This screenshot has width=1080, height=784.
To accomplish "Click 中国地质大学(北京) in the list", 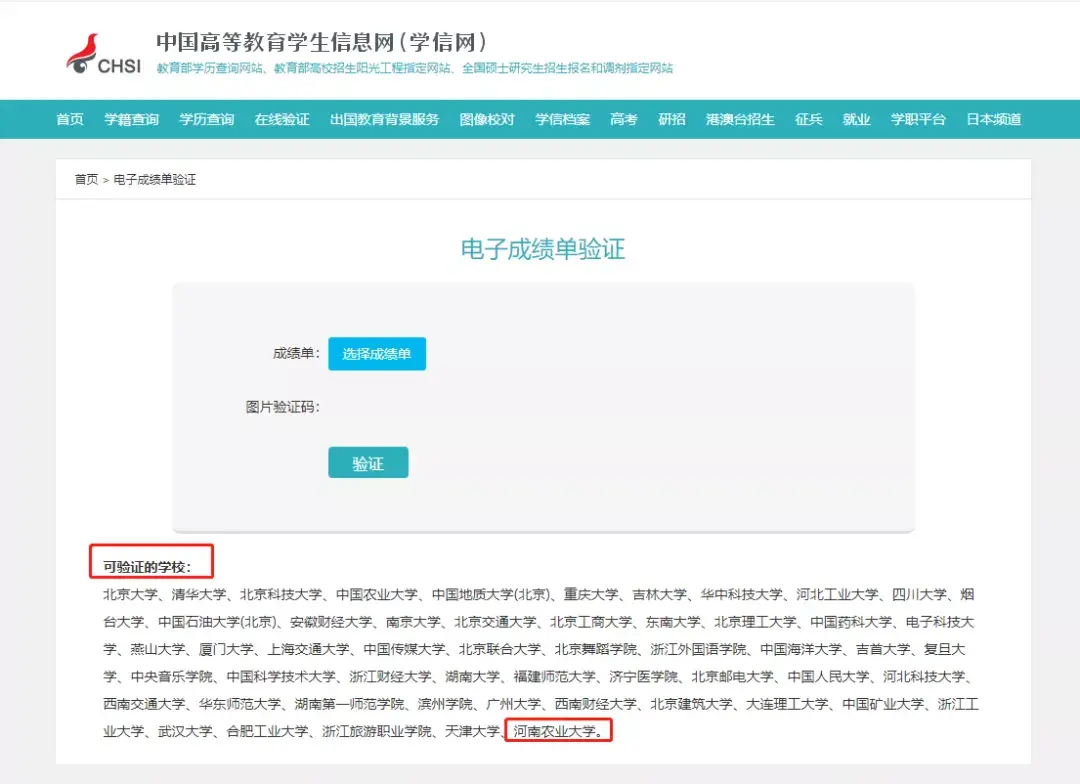I will click(490, 595).
